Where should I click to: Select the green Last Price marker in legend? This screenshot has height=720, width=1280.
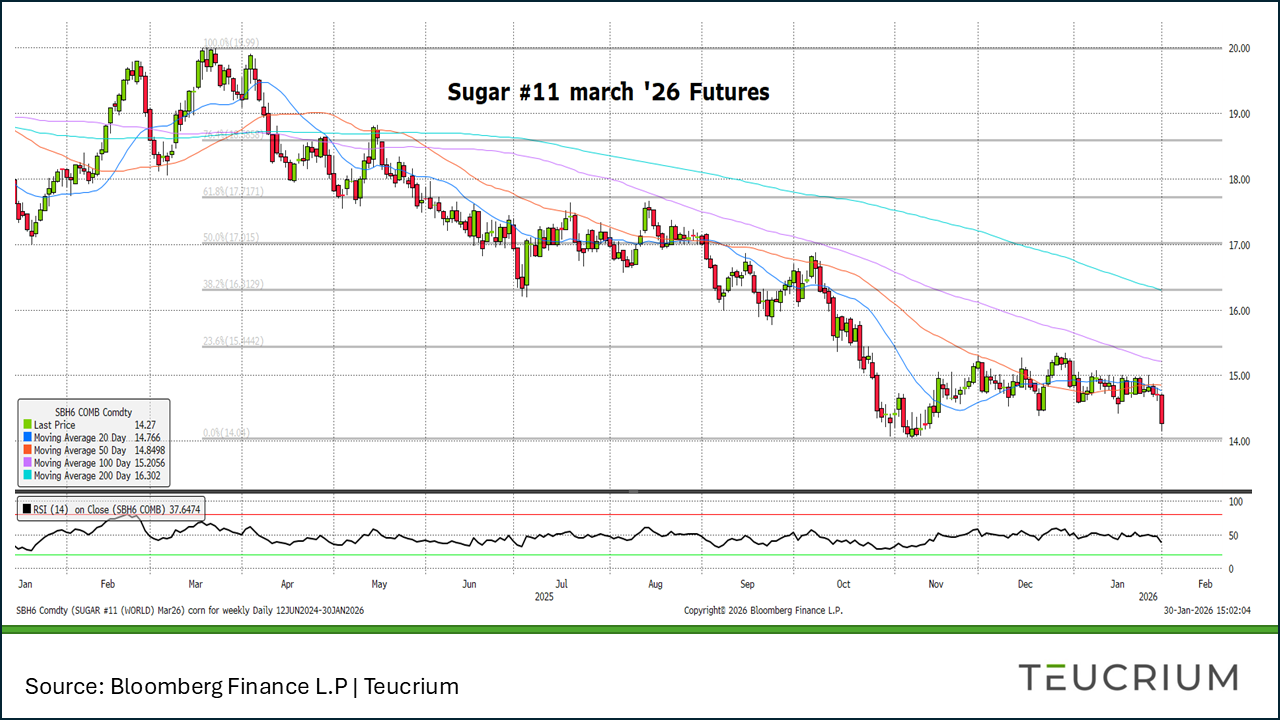[27, 424]
